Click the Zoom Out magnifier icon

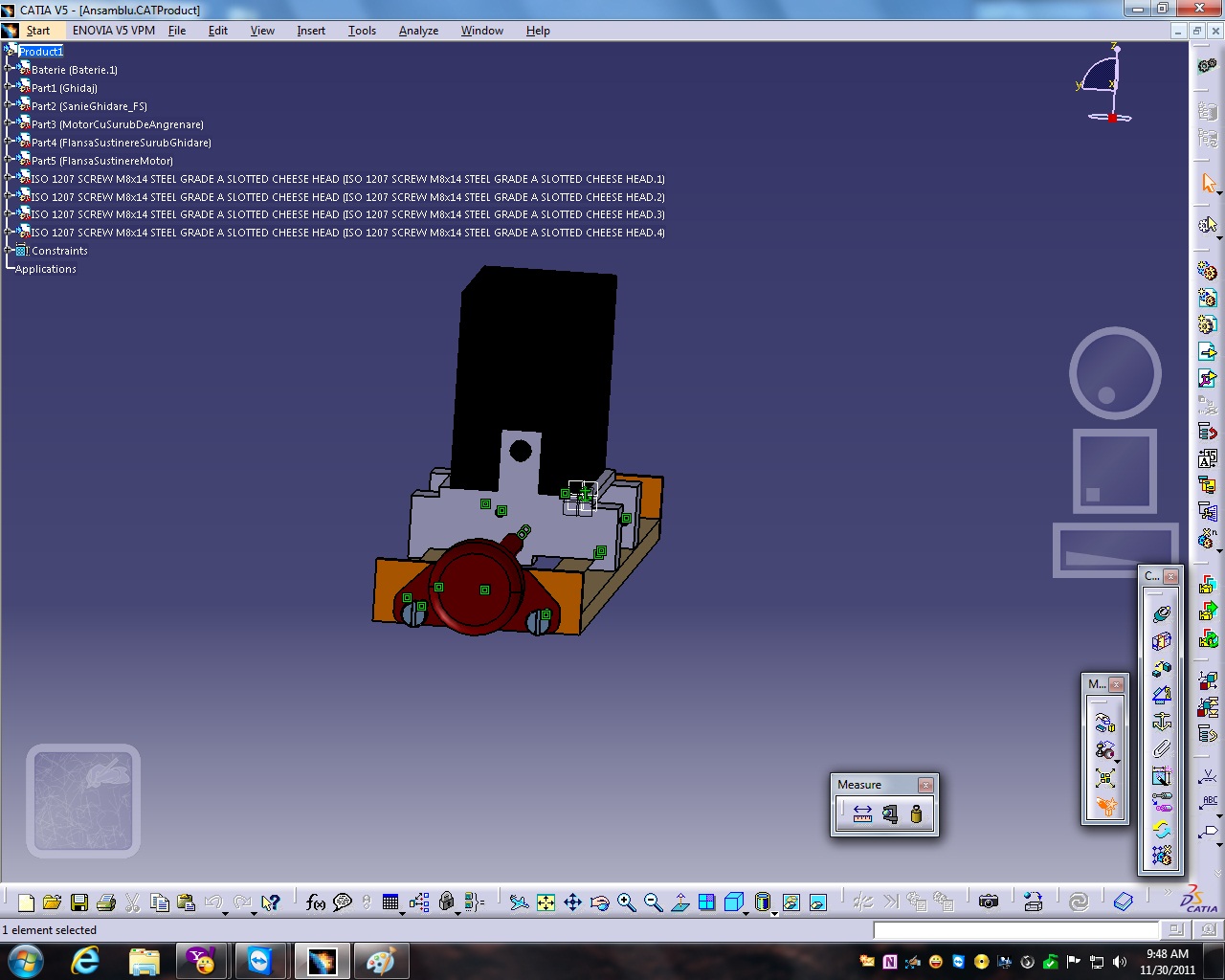[653, 902]
